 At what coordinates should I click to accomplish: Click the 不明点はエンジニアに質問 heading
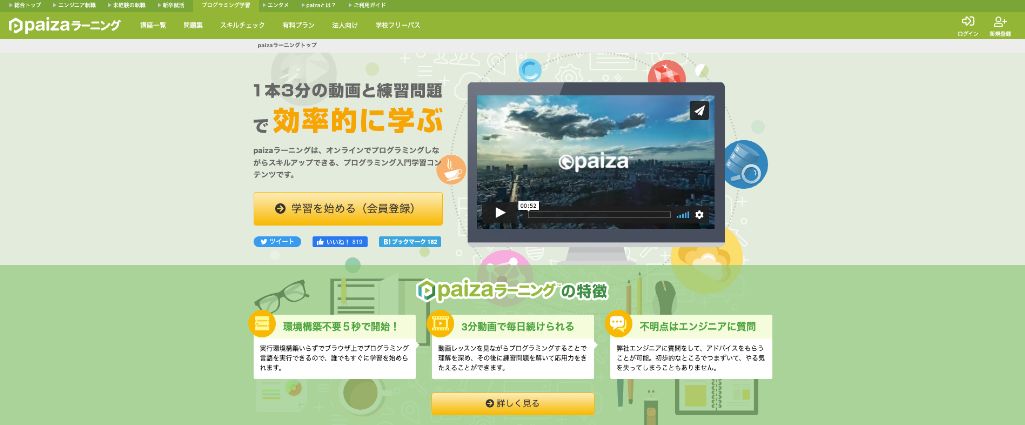pyautogui.click(x=698, y=326)
